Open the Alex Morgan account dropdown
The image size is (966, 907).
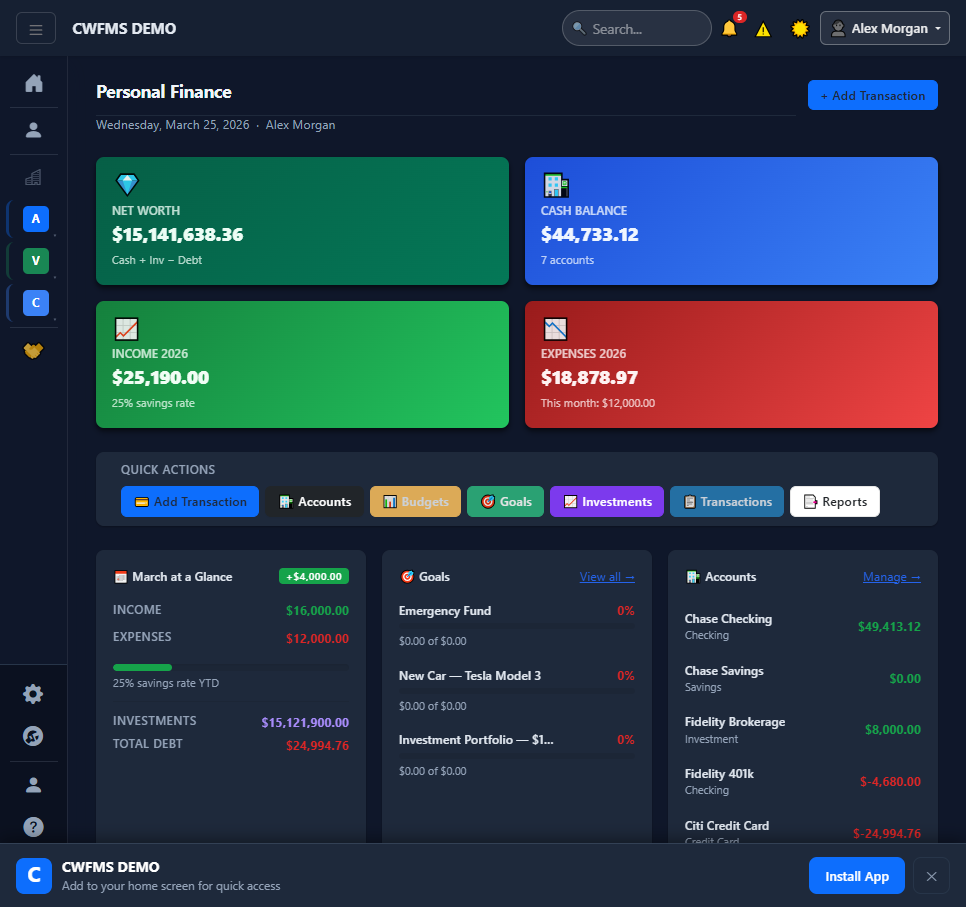coord(884,28)
